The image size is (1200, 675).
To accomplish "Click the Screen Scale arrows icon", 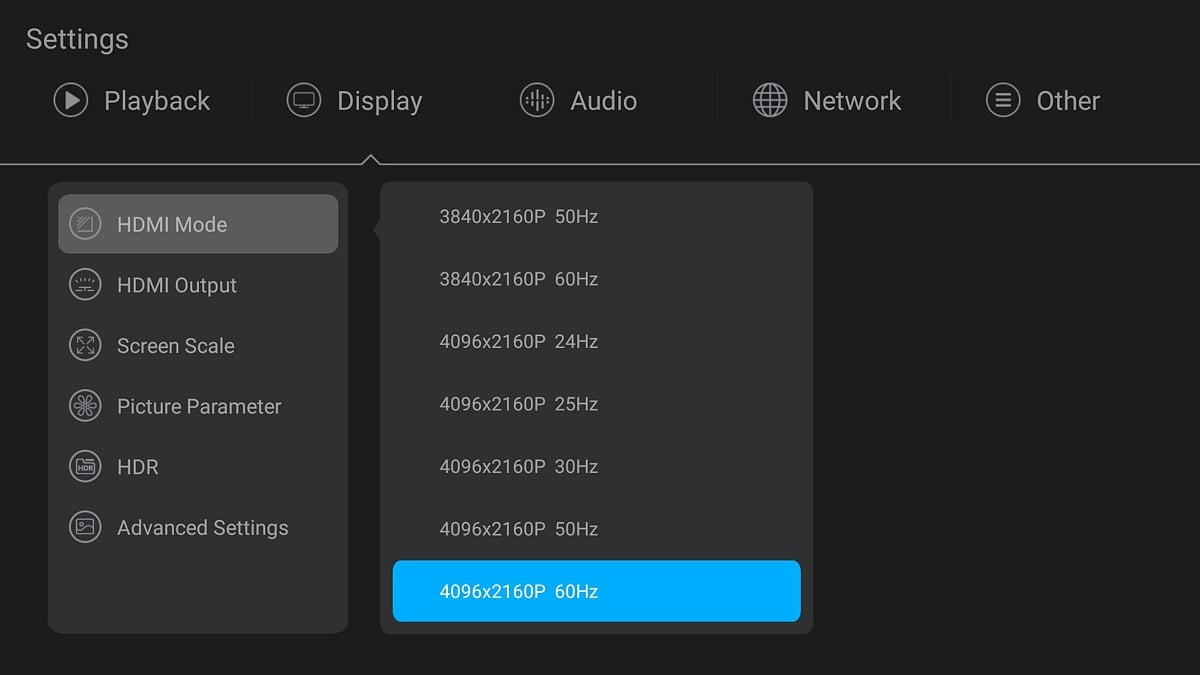I will (85, 346).
